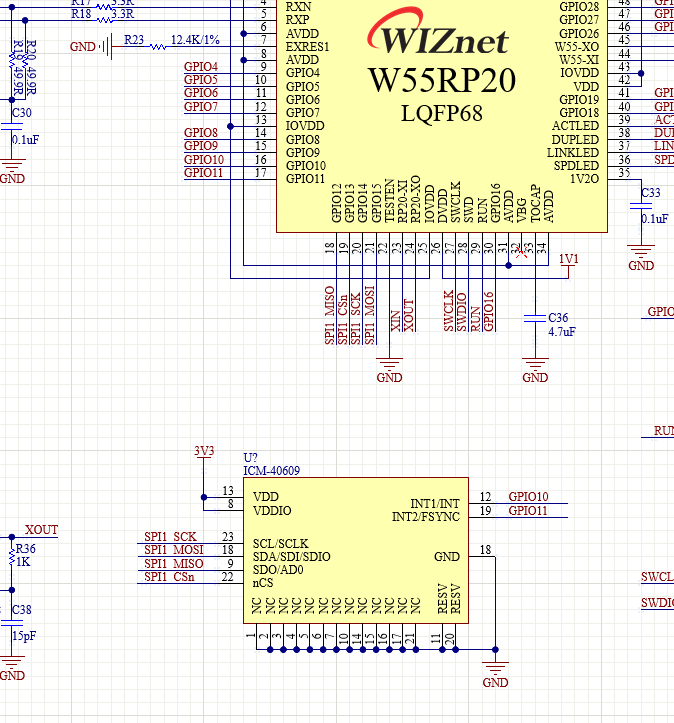Select the INT2/FSYNC pin name
674x723 pixels.
pos(426,517)
